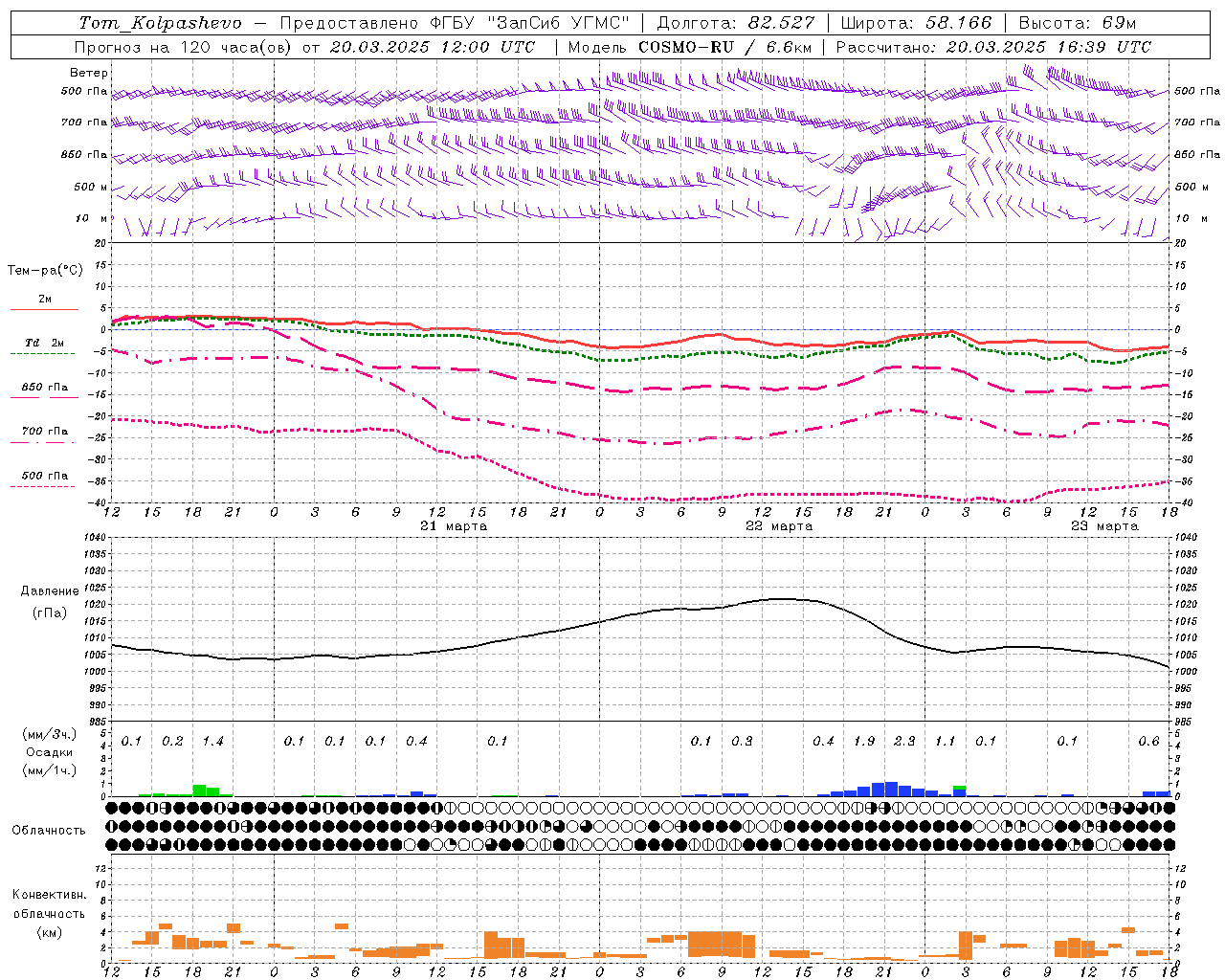This screenshot has width=1225, height=980.
Task: Click the '850 гПа' temperature legend entry
Action: [x=45, y=387]
